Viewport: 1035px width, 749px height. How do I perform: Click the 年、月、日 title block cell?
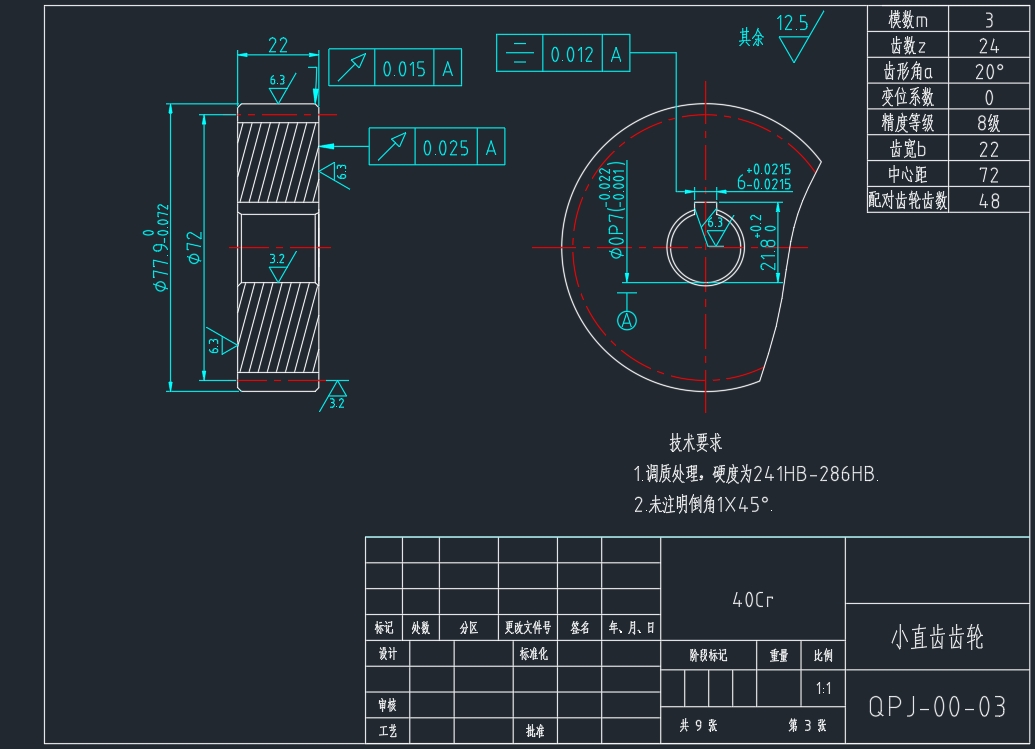631,628
